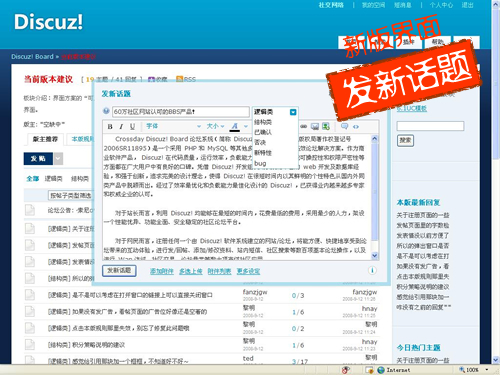The image size is (500, 375).
Task: Open thread 是不是可以考虑在打开窗口的链接上可以直接关闭窗口
Action: point(142,295)
